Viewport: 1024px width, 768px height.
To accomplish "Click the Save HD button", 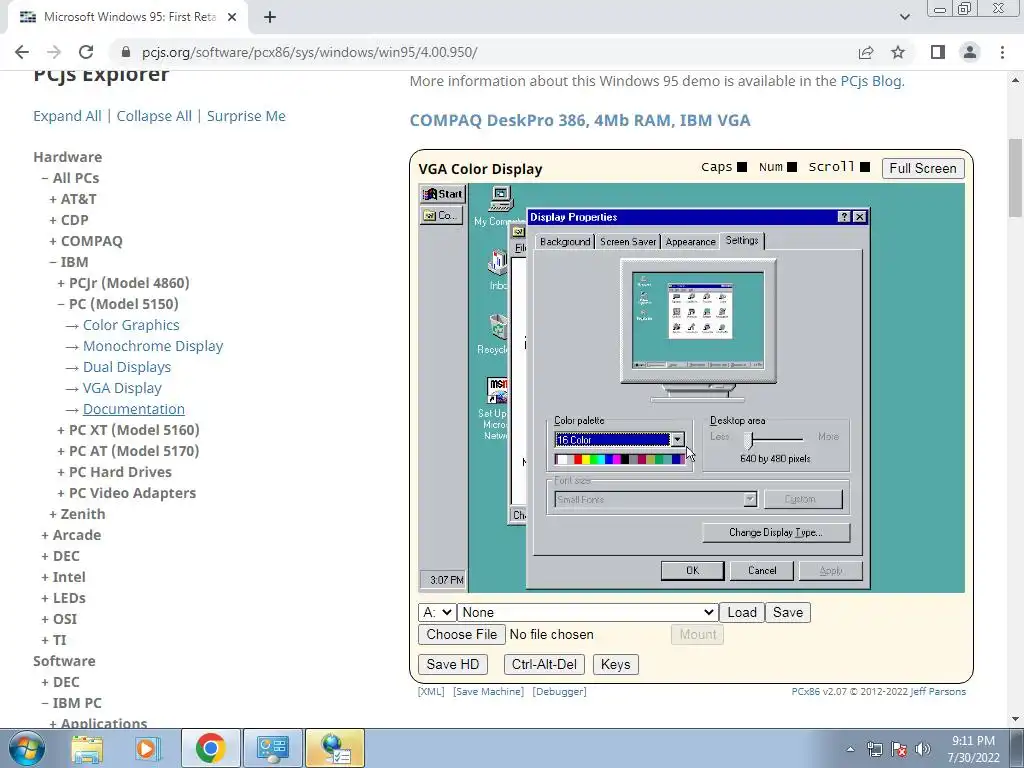I will coord(453,664).
